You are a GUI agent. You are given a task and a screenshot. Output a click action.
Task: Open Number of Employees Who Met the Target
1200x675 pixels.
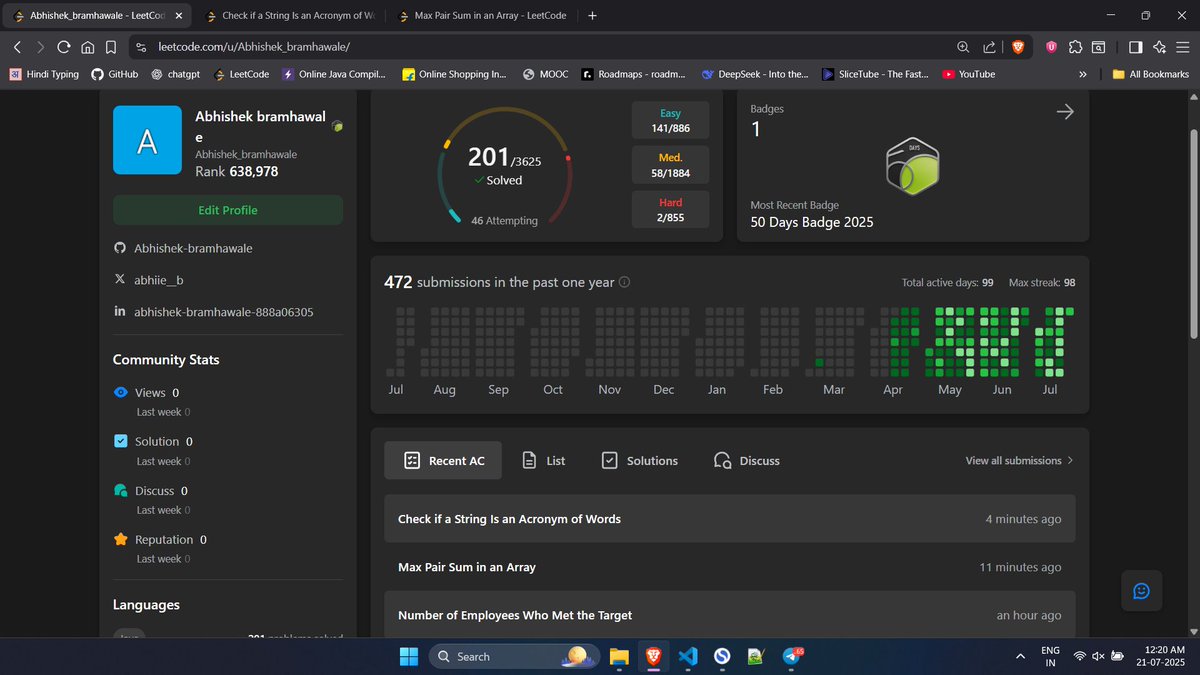pos(730,614)
